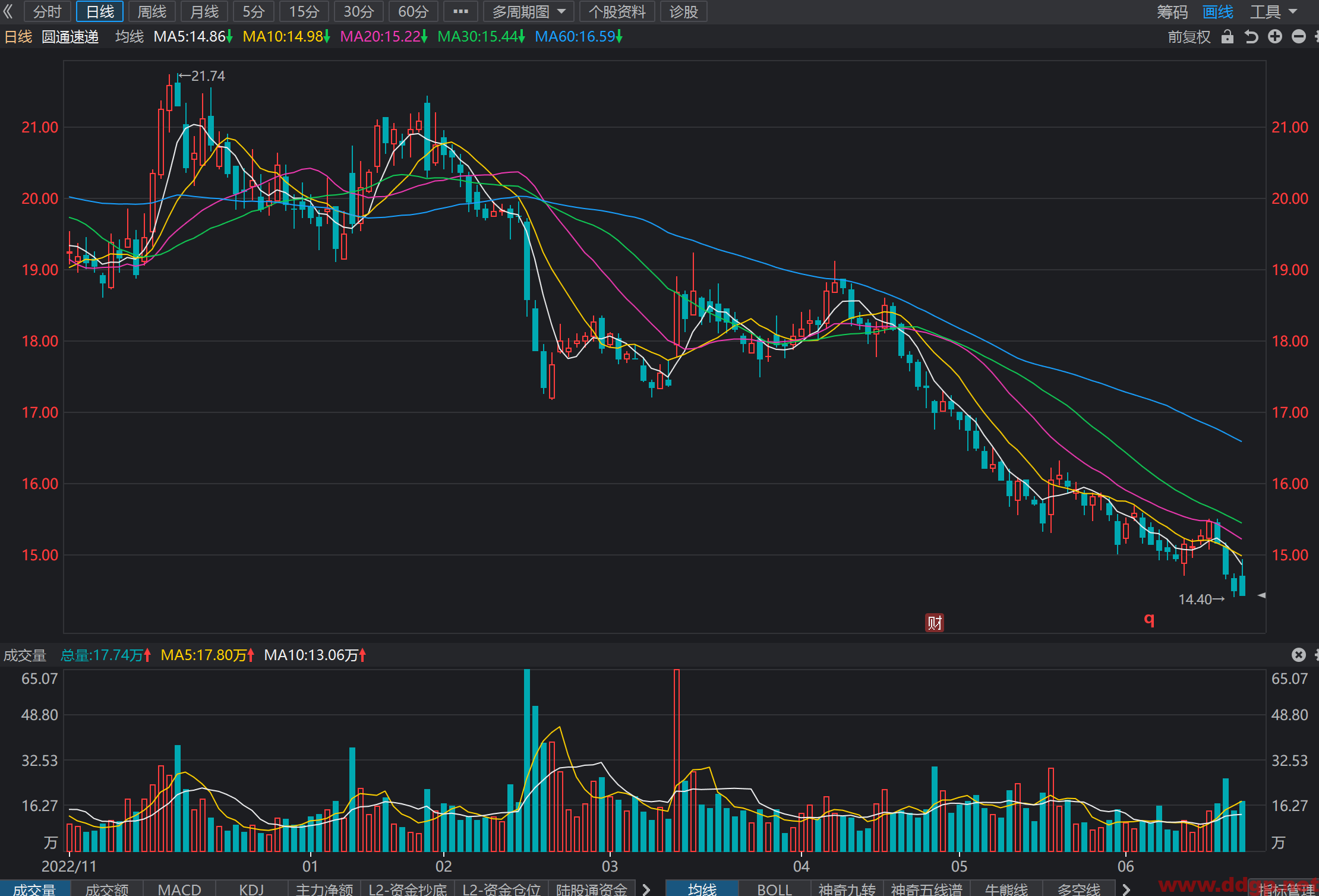Switch to the L2-资金仓位 indicator tab
1319x896 pixels.
click(501, 889)
